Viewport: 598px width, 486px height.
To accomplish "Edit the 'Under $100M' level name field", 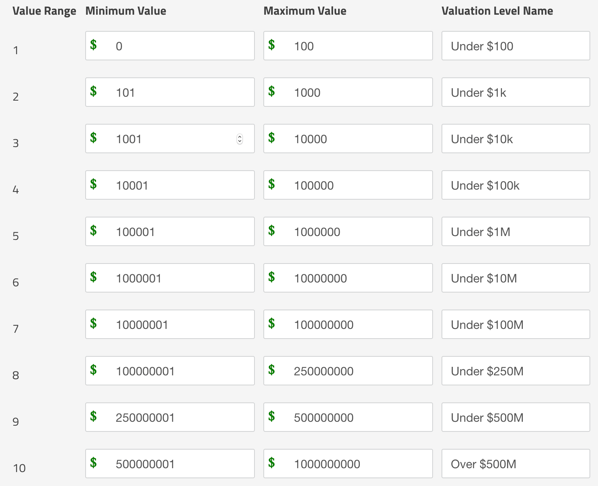I will [516, 324].
